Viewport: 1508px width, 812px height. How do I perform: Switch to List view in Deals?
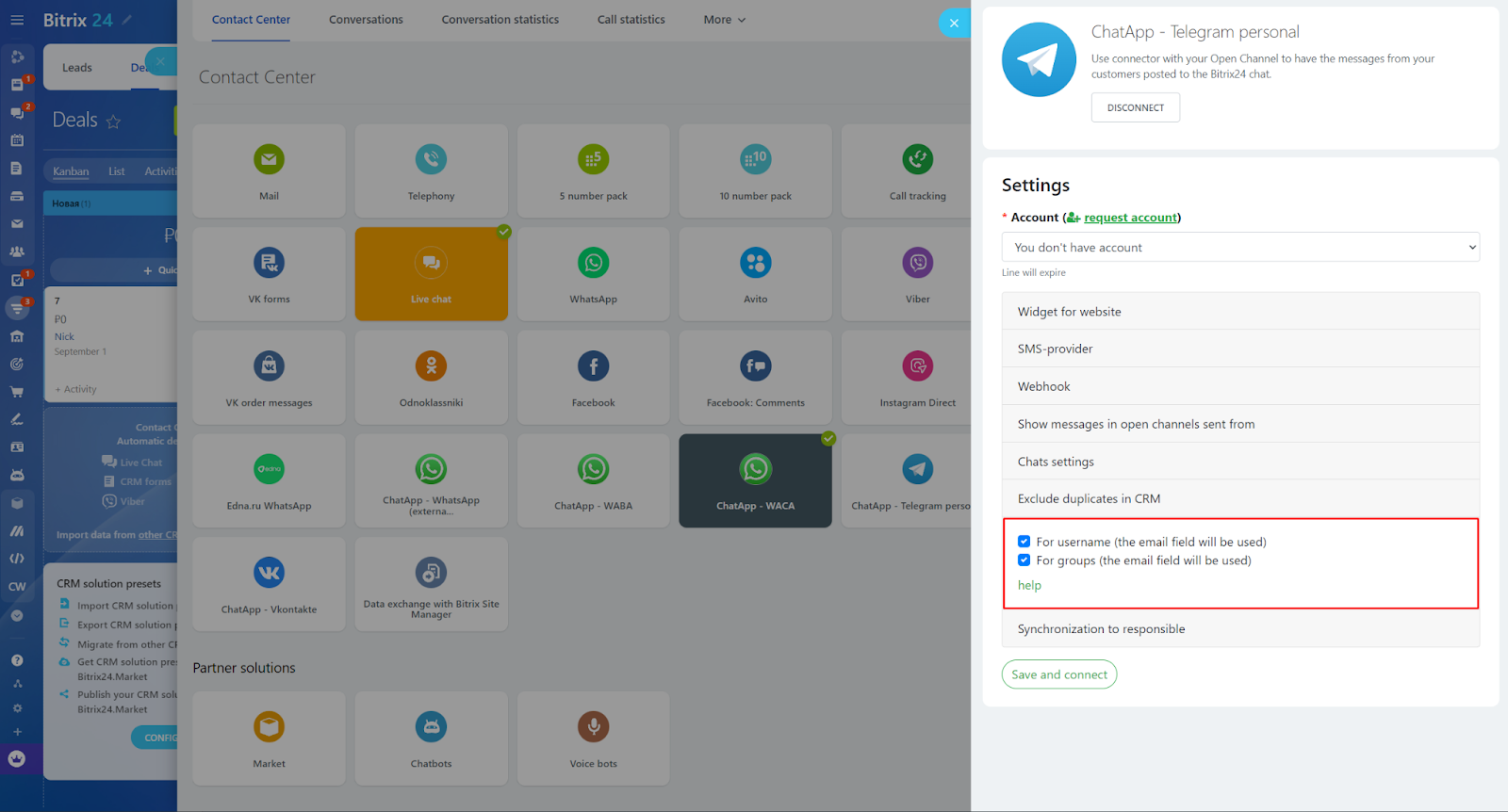pos(117,171)
